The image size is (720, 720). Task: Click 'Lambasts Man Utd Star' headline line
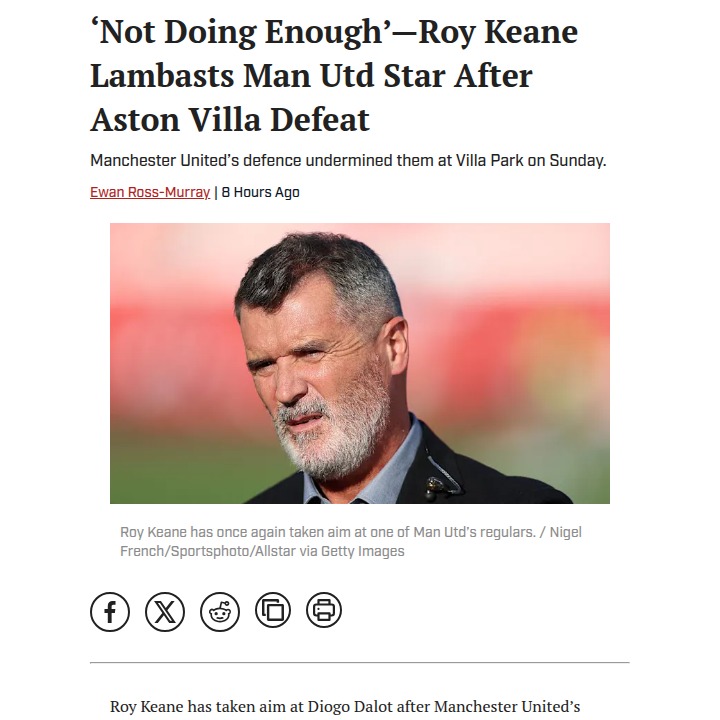pos(311,76)
